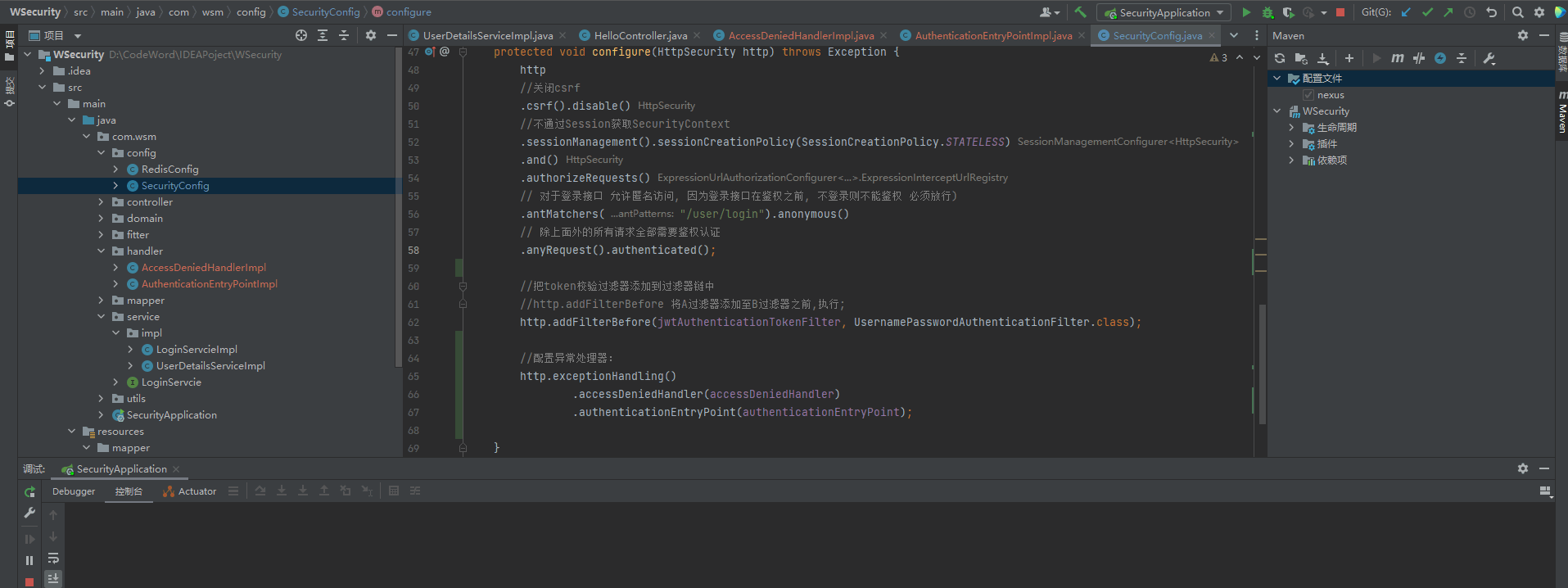1568x588 pixels.
Task: Collapse all nodes in the Maven panel
Action: coord(1462,58)
